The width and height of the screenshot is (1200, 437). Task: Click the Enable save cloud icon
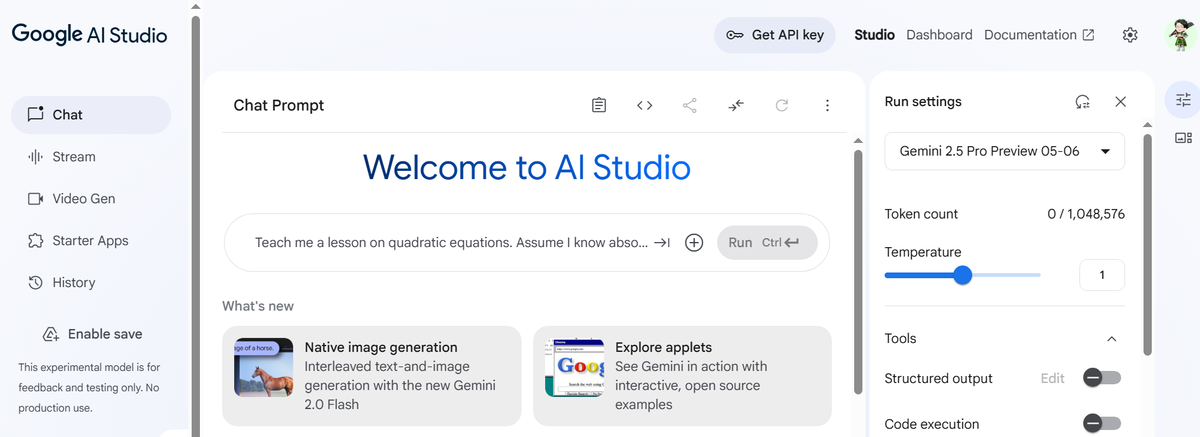[x=51, y=334]
